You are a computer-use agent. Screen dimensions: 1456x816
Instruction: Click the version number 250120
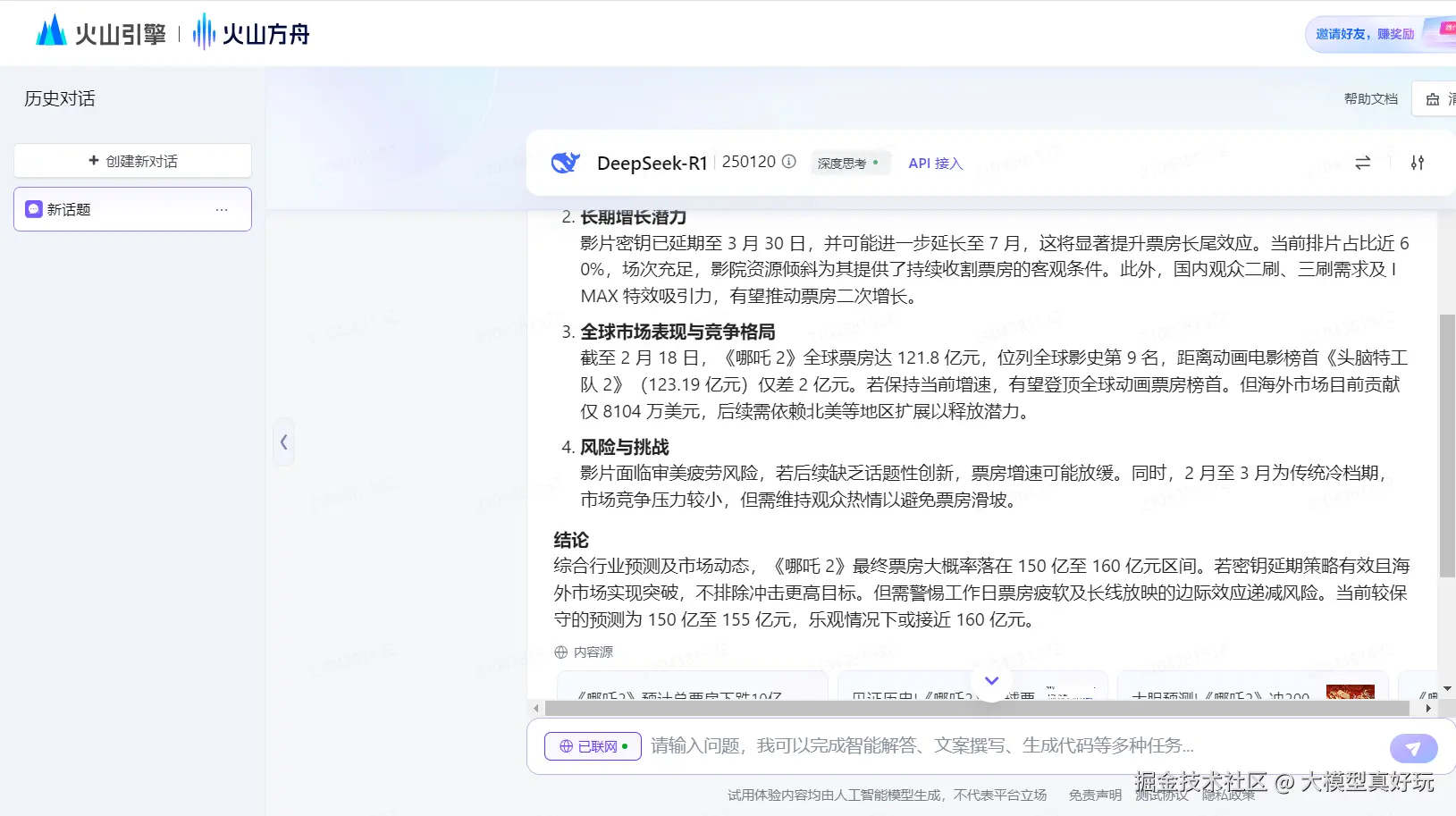[749, 162]
